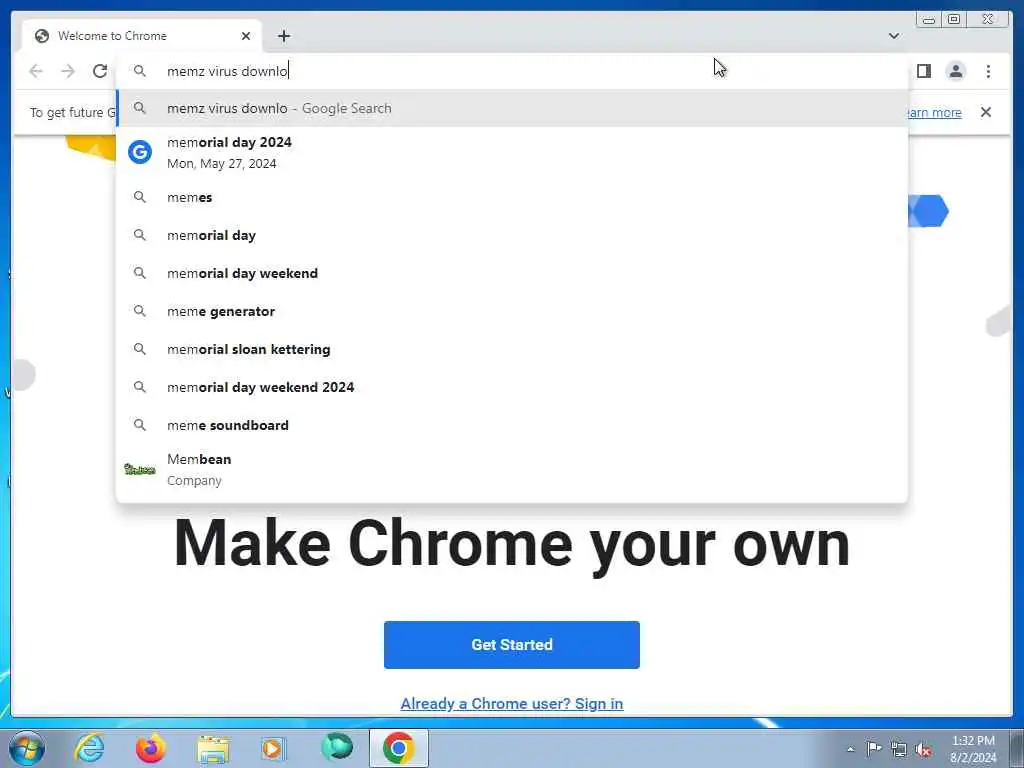This screenshot has height=768, width=1024.
Task: Show hidden tray icons arrow
Action: [850, 750]
